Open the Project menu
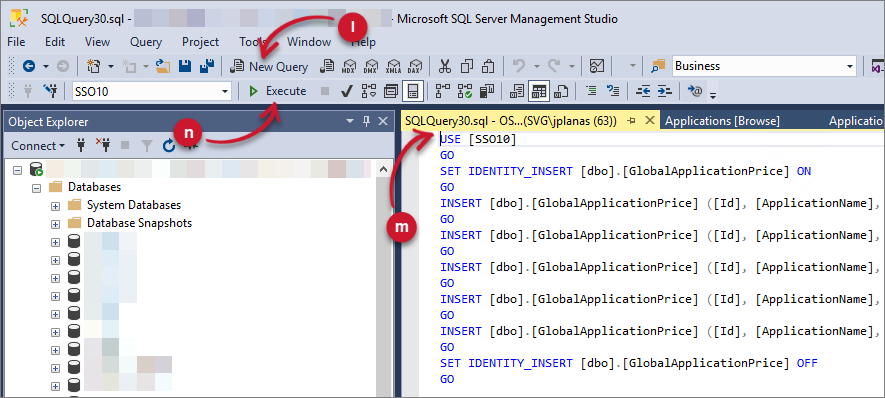Viewport: 885px width, 398px height. [200, 42]
